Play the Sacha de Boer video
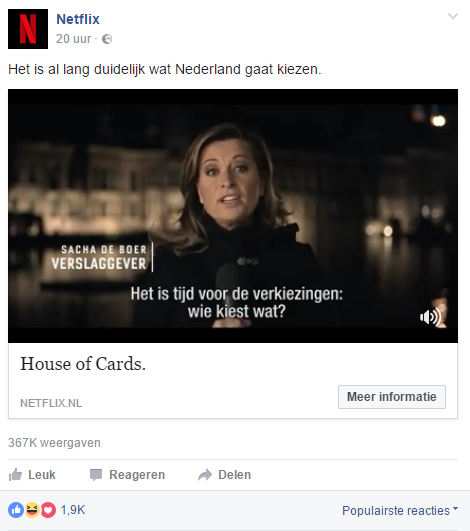 pos(233,216)
